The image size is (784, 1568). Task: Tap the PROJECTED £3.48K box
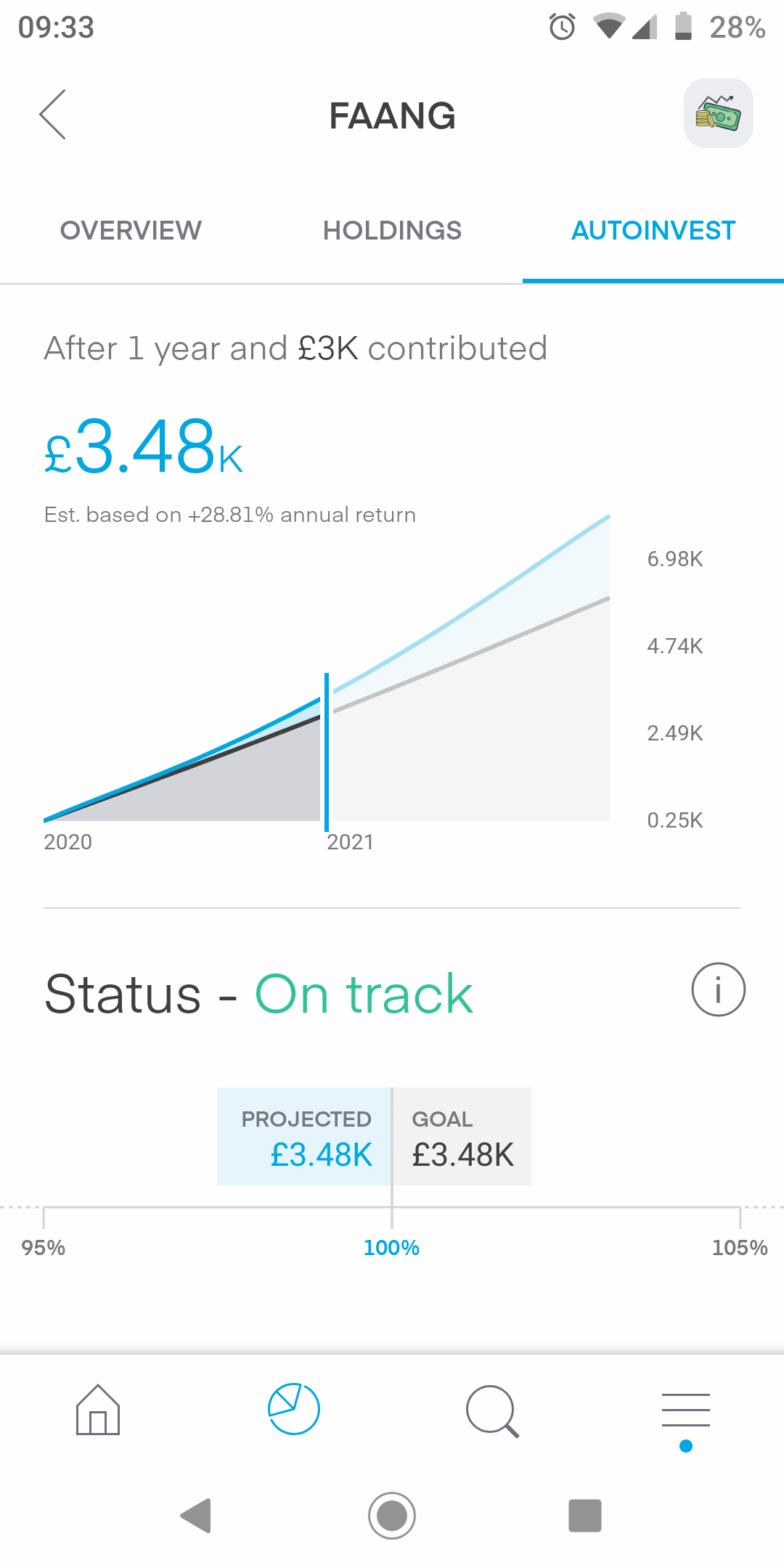coord(305,1137)
